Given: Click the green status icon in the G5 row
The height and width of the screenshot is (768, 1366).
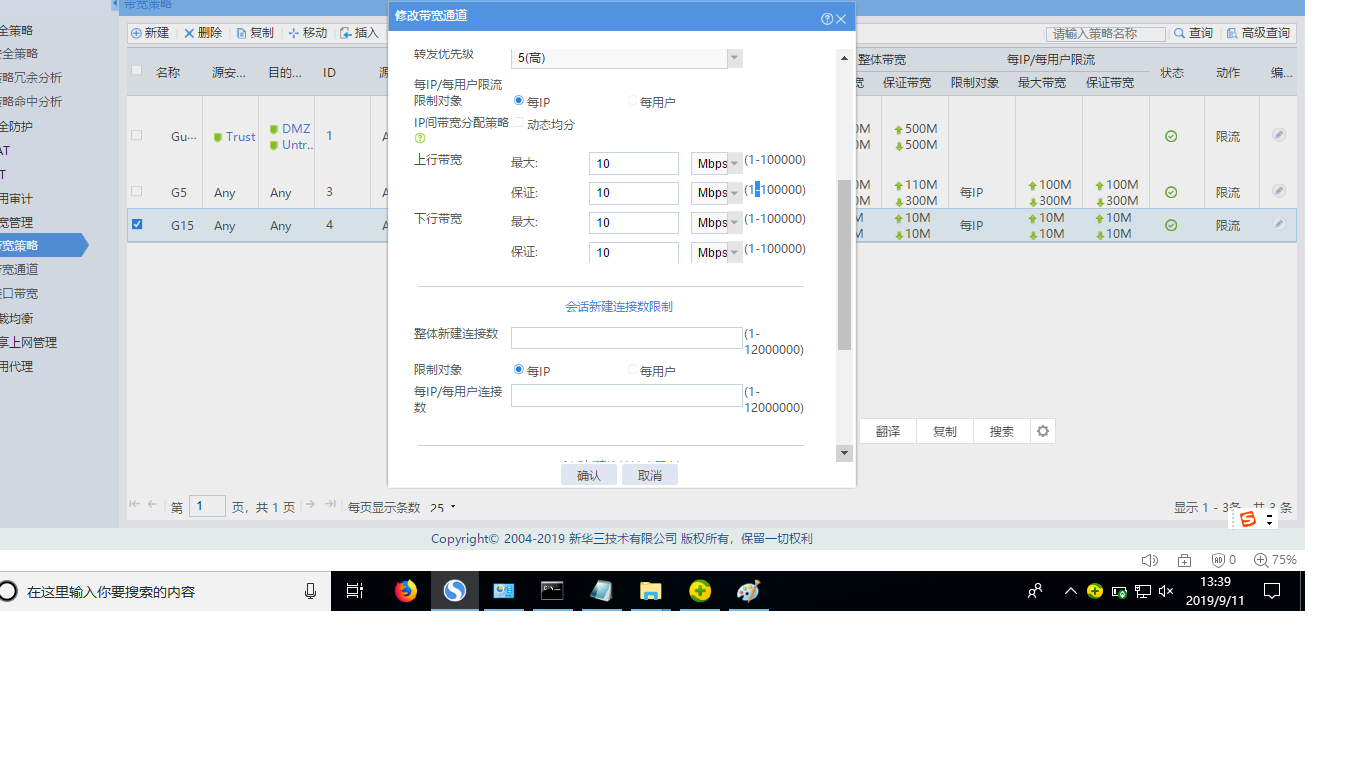Looking at the screenshot, I should tap(1171, 192).
